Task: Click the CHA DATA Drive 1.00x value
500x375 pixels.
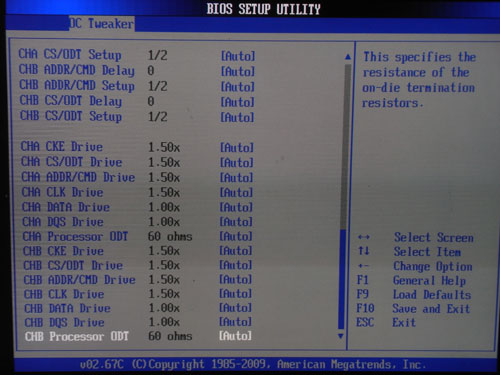Action: pos(164,207)
